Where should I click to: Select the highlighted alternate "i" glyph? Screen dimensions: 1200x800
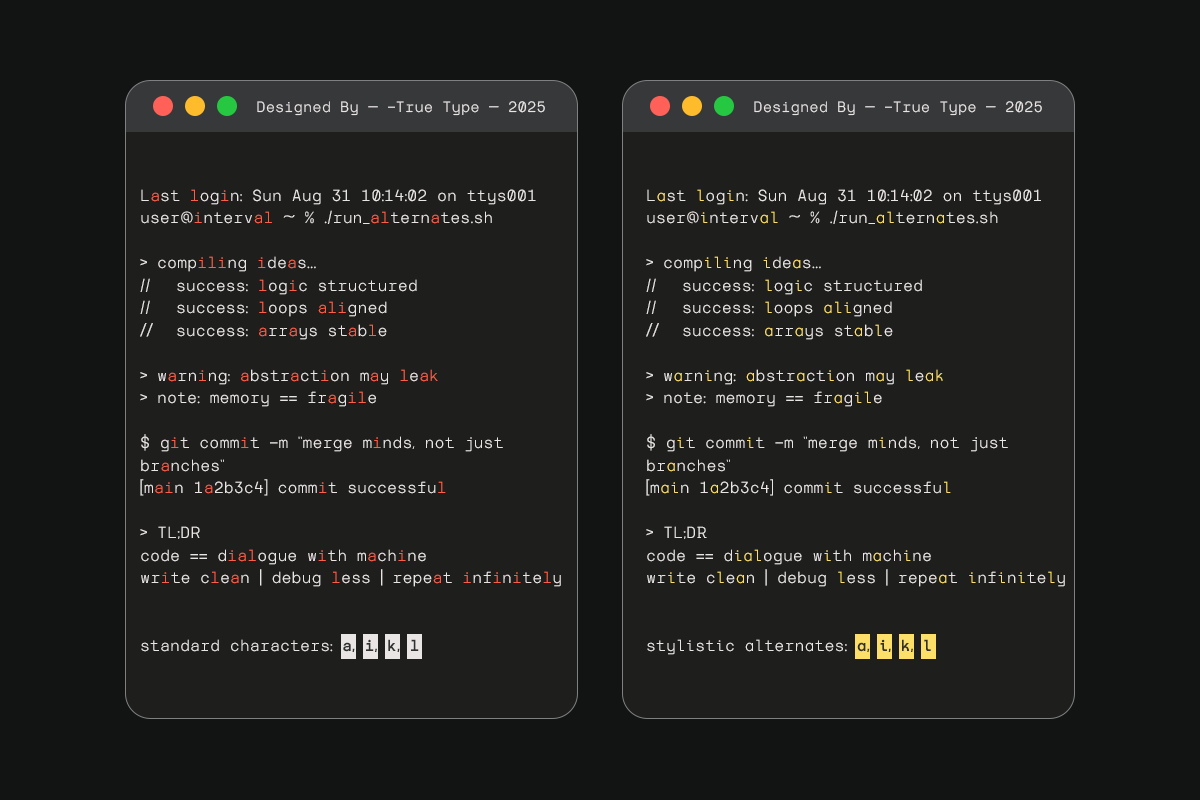click(884, 646)
